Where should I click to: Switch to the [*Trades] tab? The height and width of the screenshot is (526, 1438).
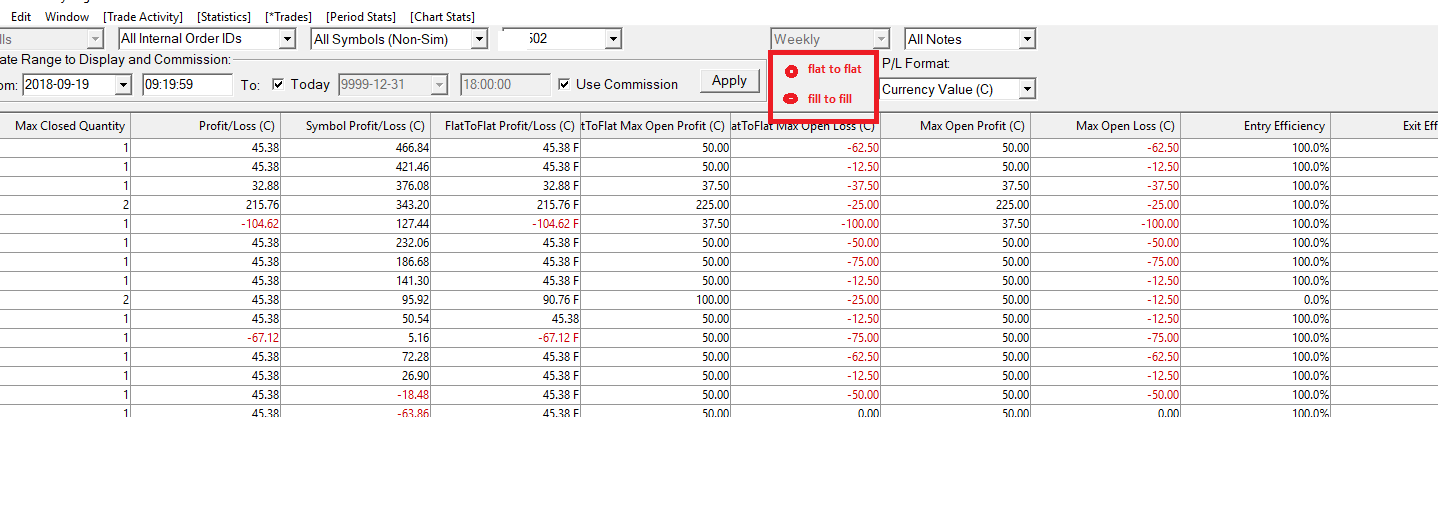pyautogui.click(x=288, y=17)
